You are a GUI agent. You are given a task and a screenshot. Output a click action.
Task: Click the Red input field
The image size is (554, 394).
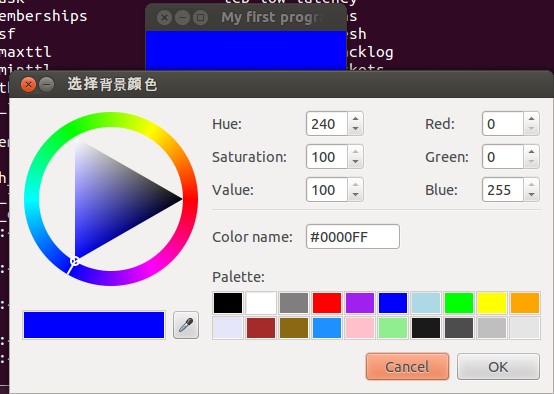tap(503, 124)
